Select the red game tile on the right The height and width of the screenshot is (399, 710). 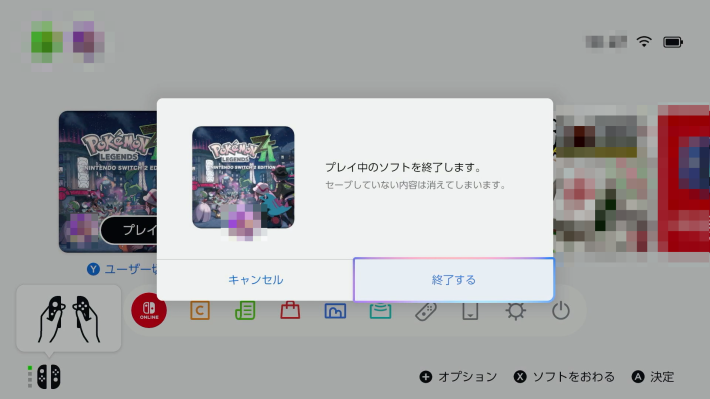[684, 179]
